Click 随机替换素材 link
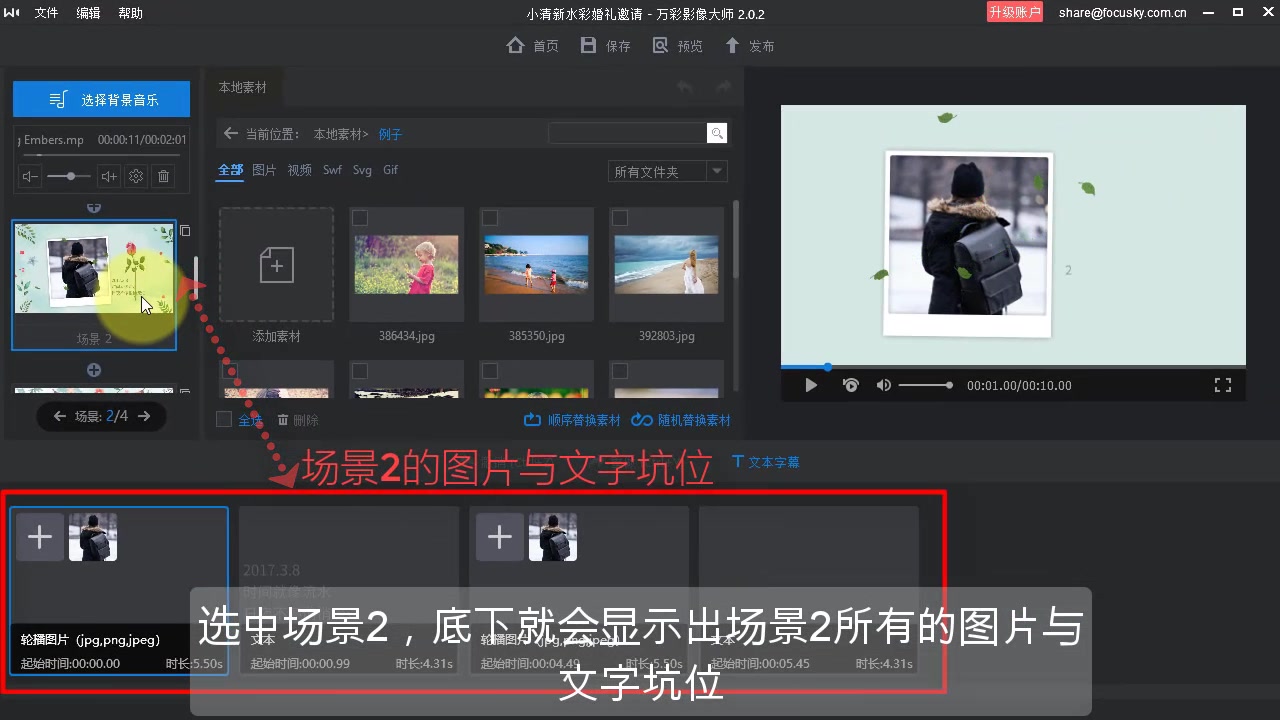The width and height of the screenshot is (1280, 720). point(683,420)
